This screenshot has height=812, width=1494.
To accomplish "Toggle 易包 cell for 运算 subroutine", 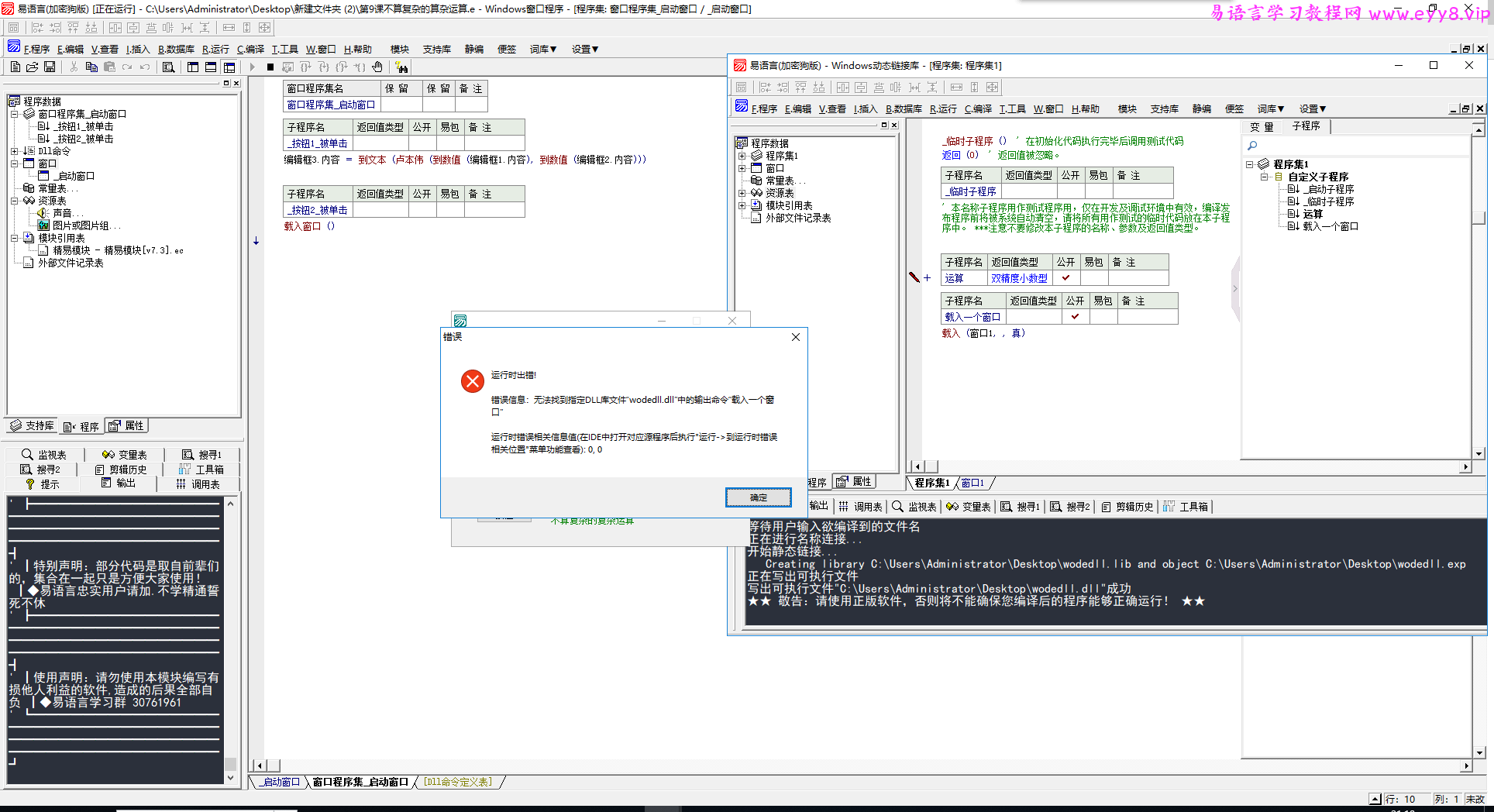I will tap(1094, 278).
